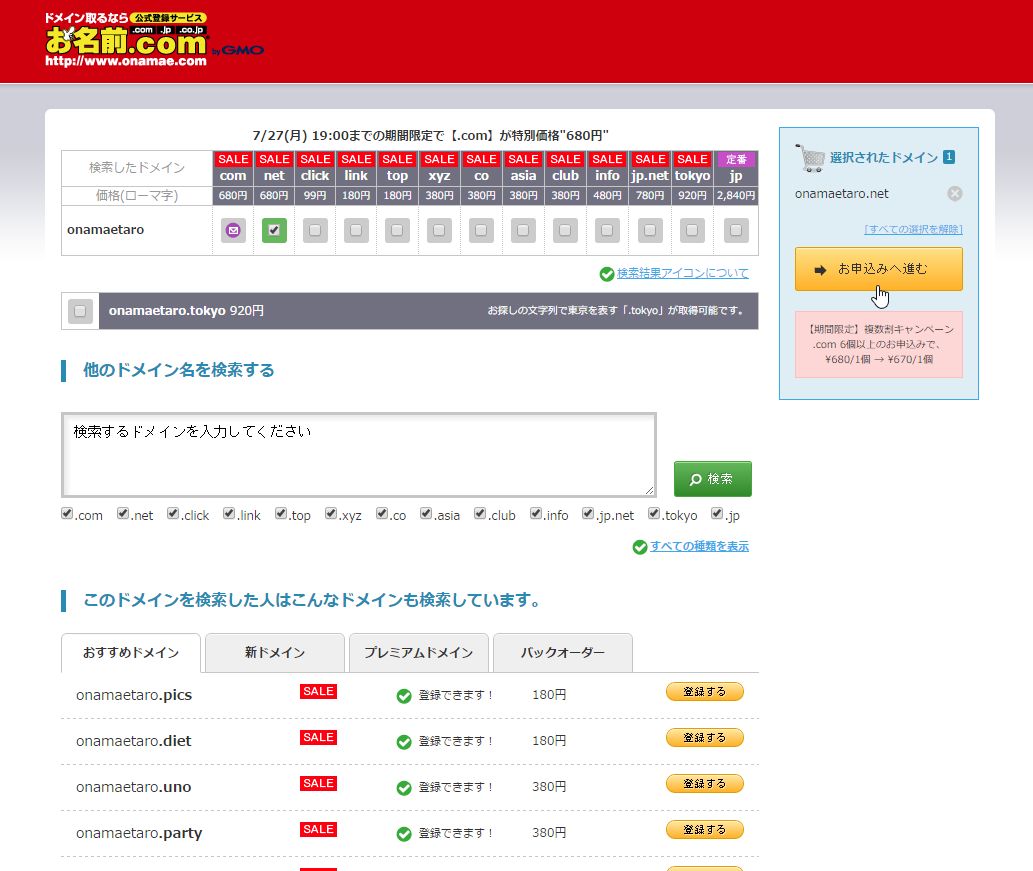1033x871 pixels.
Task: Proceed with お申込みへ進む button
Action: [x=878, y=269]
